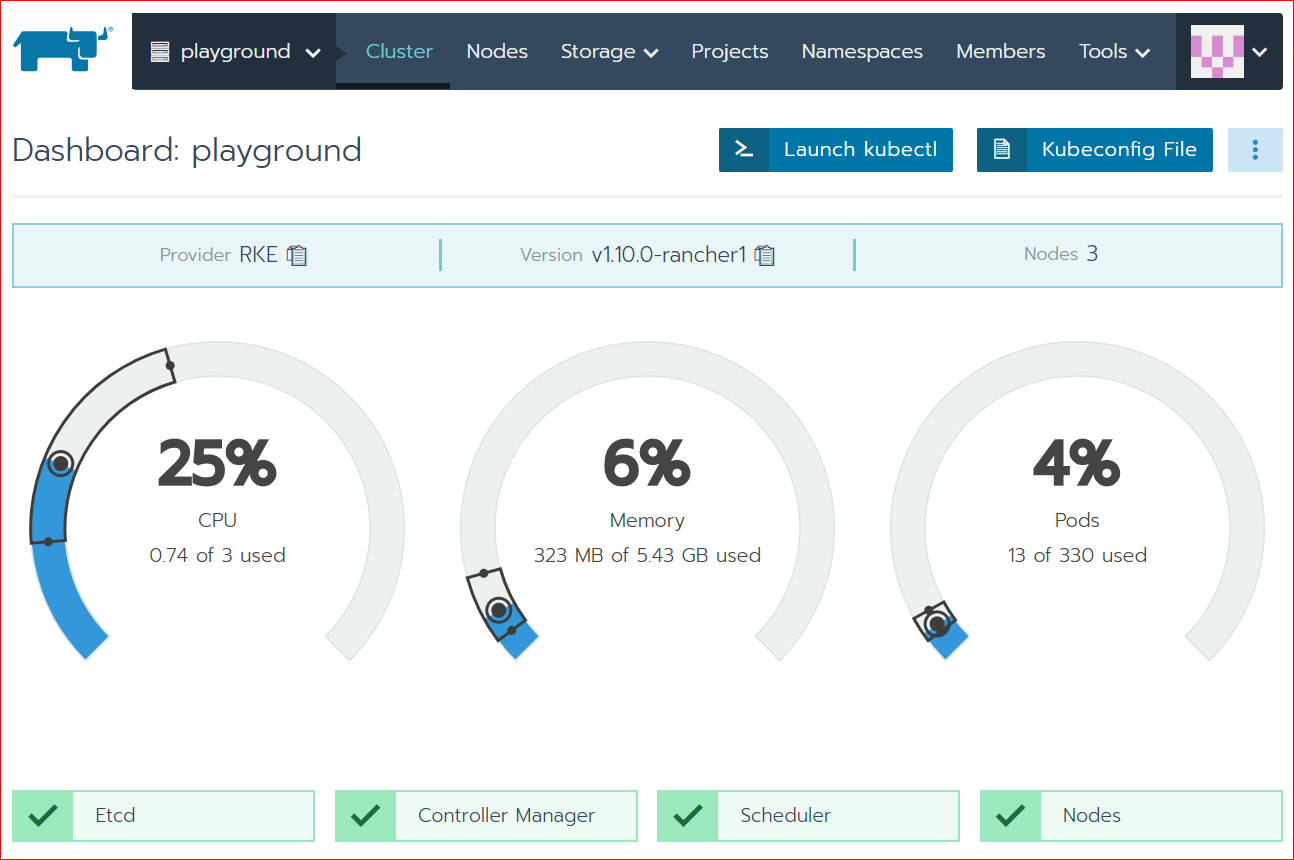
Task: Click the Etcd status checkmark icon
Action: 42,816
